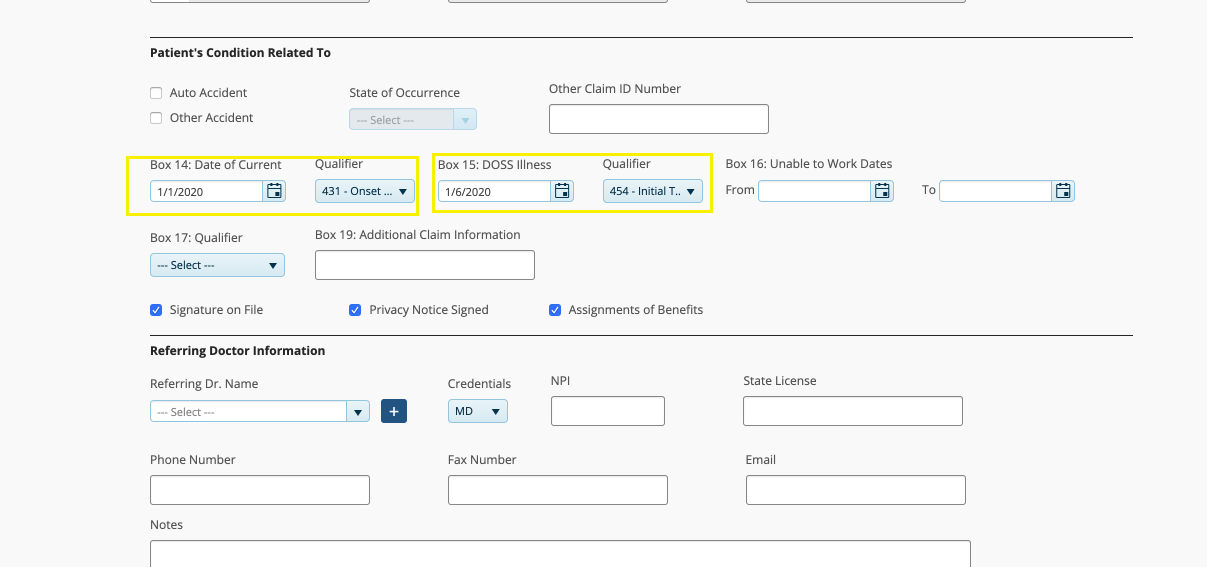
Task: Click the State License input field
Action: click(853, 411)
